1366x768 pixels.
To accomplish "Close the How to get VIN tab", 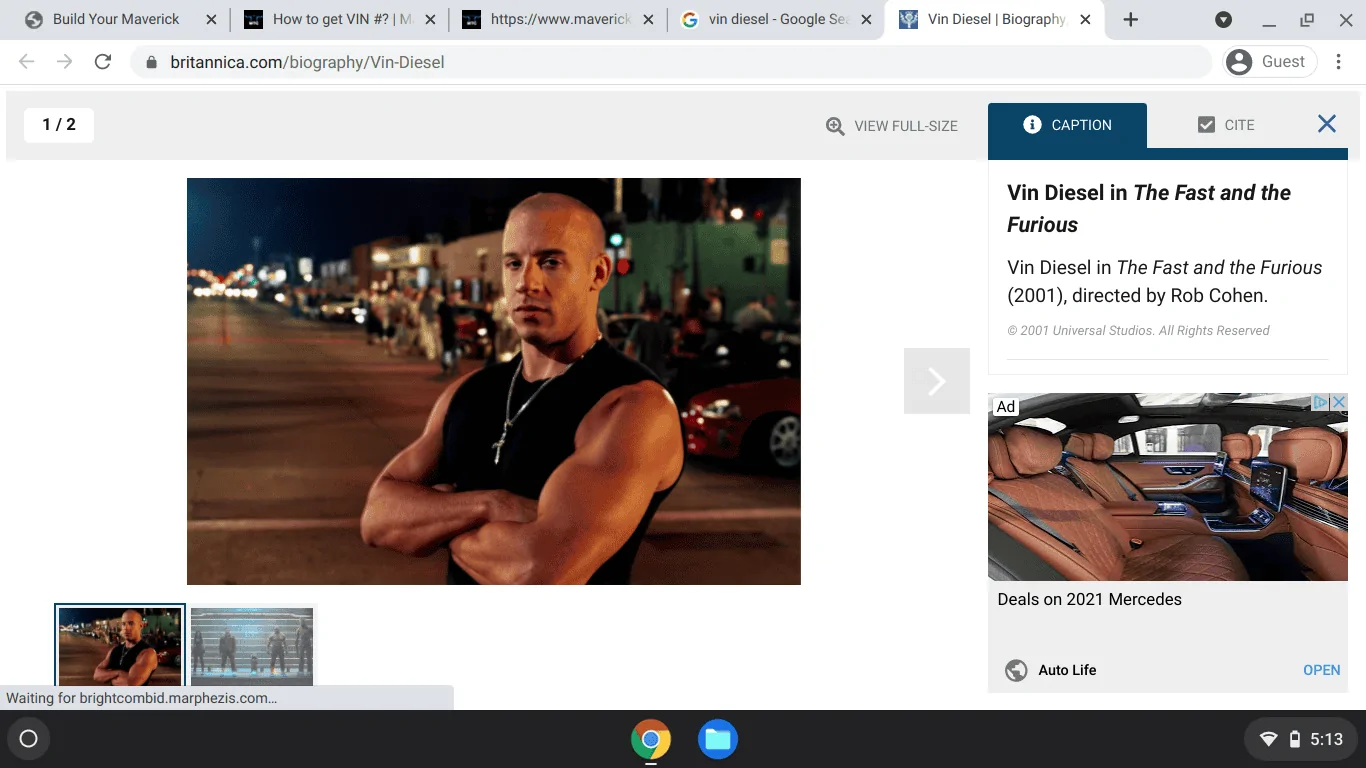I will tap(430, 20).
